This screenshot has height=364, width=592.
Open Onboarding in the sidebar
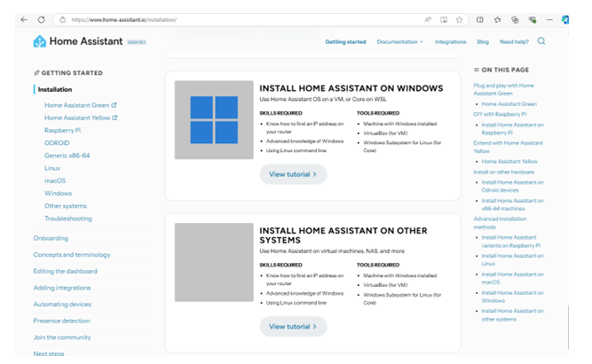[x=51, y=238]
